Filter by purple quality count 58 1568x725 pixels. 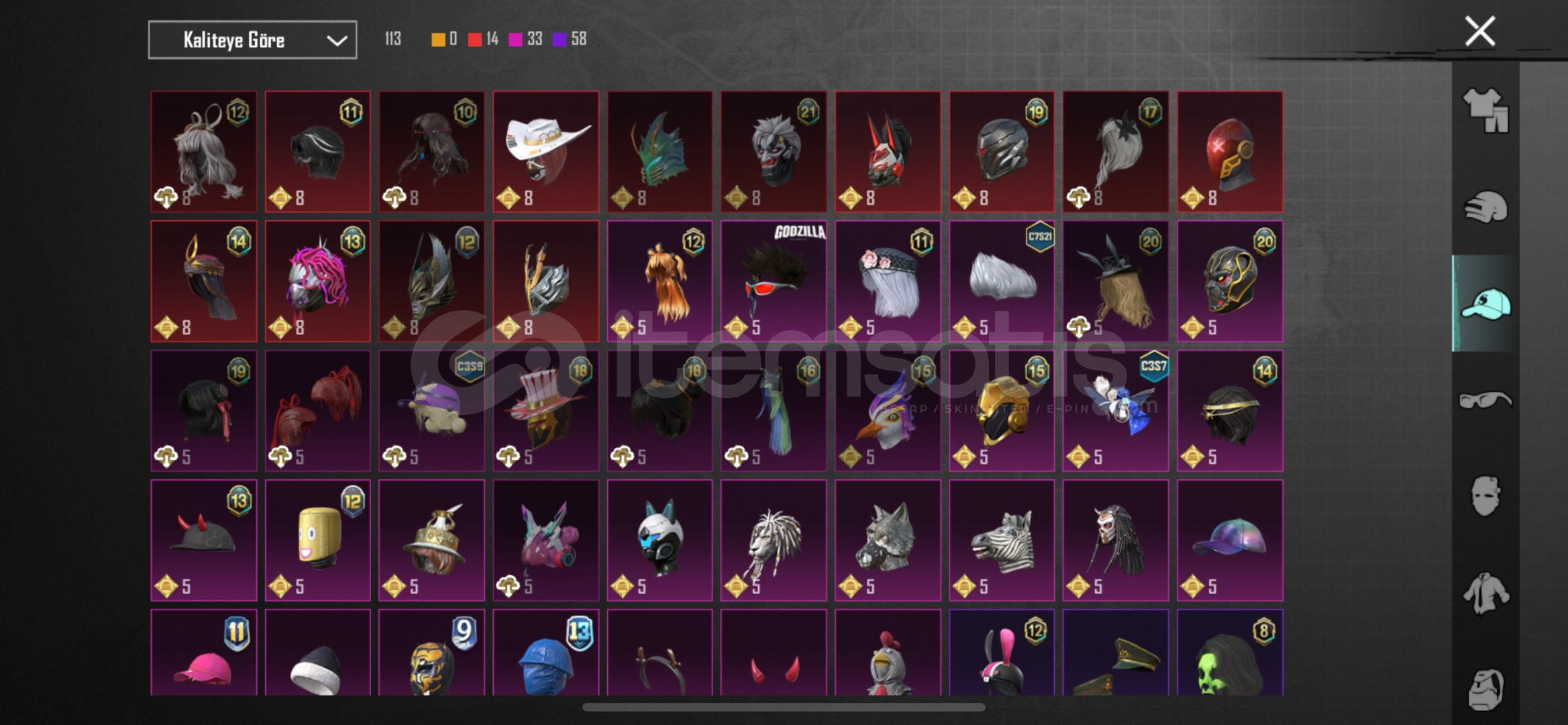(570, 39)
